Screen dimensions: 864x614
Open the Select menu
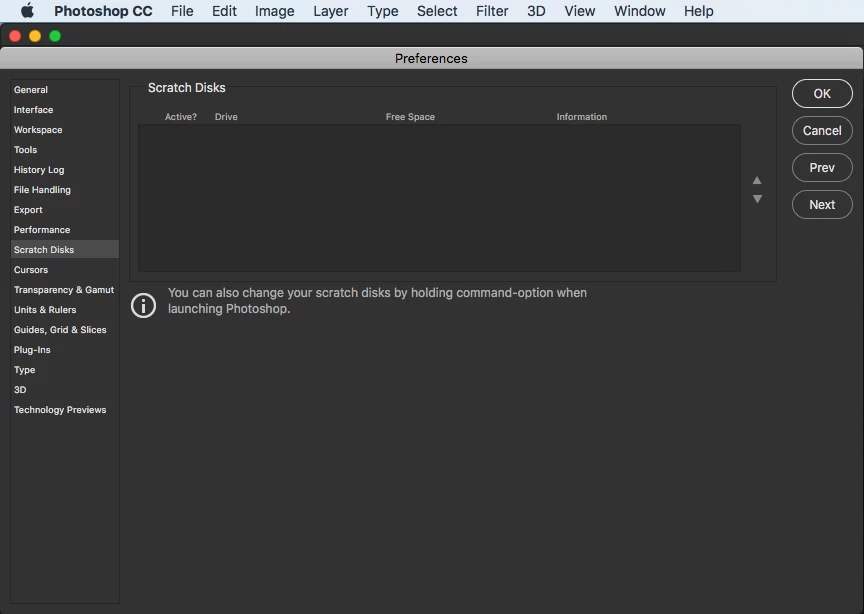[x=437, y=11]
